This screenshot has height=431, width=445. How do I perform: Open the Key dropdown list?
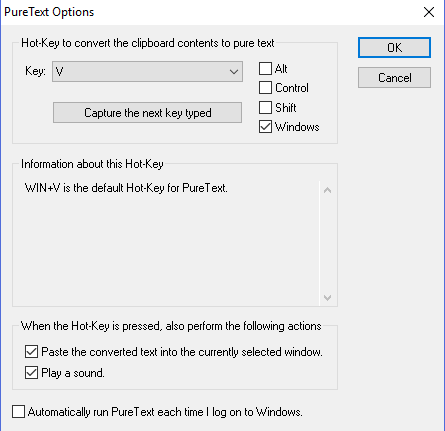pos(147,71)
